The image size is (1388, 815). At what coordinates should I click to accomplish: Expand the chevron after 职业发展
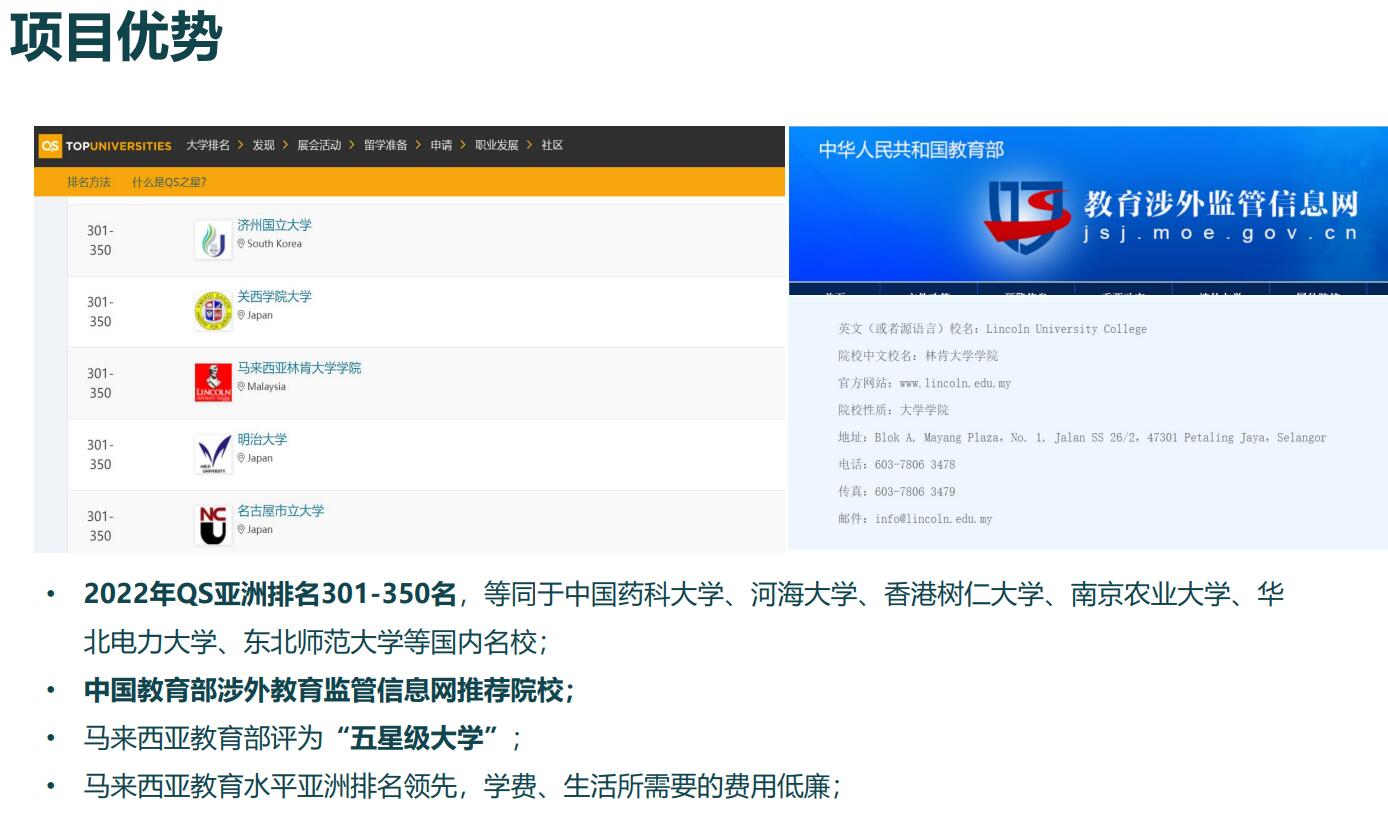click(x=530, y=146)
